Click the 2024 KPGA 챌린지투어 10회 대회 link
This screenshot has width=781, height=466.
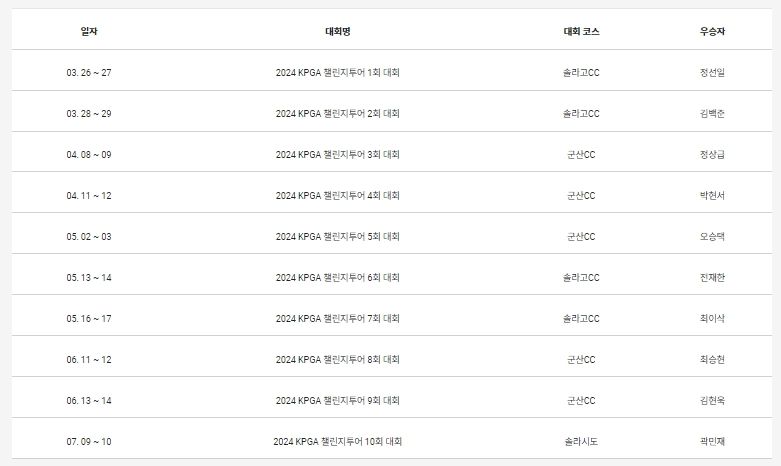(x=337, y=441)
